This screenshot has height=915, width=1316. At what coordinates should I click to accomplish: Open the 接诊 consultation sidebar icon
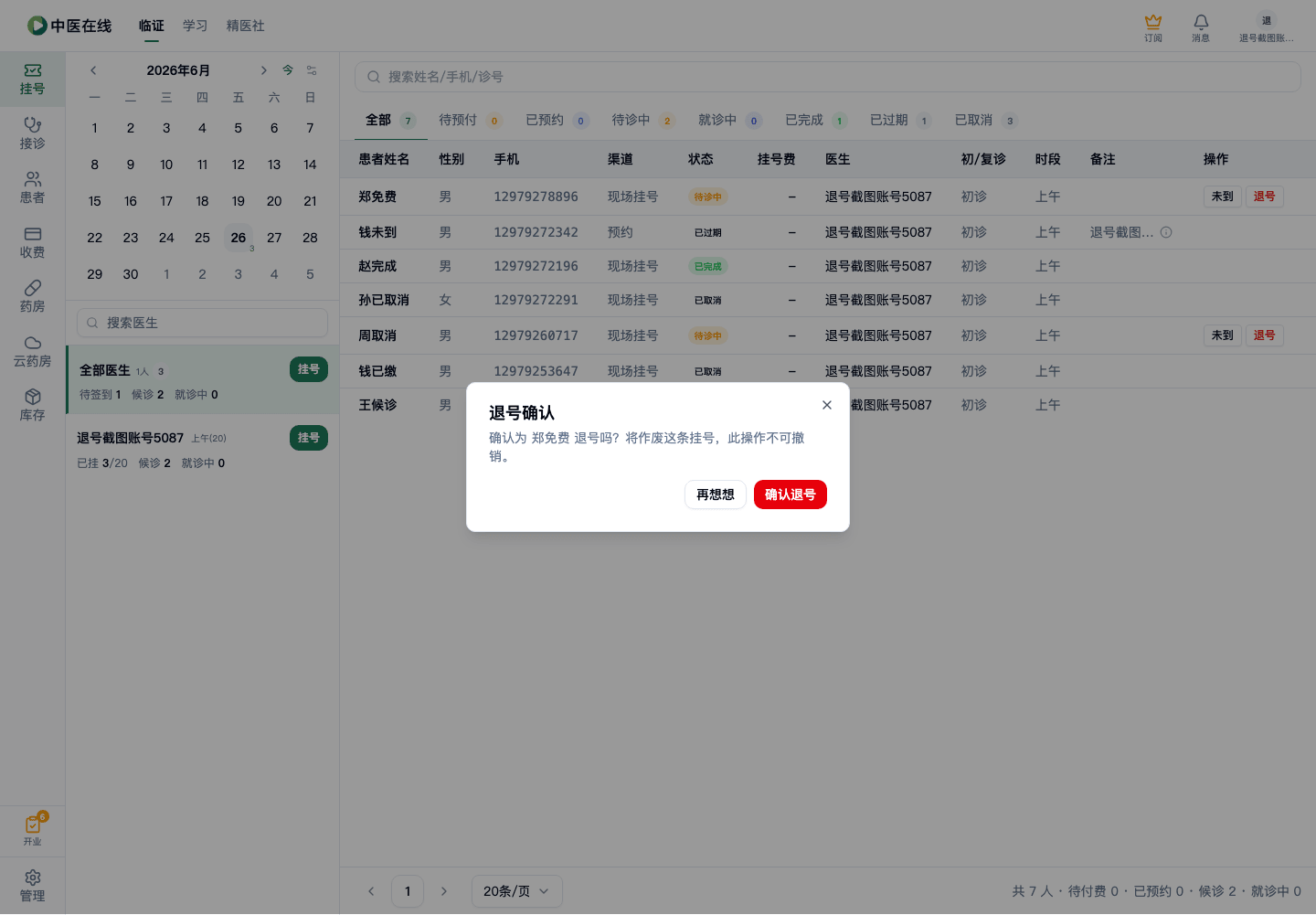[32, 133]
